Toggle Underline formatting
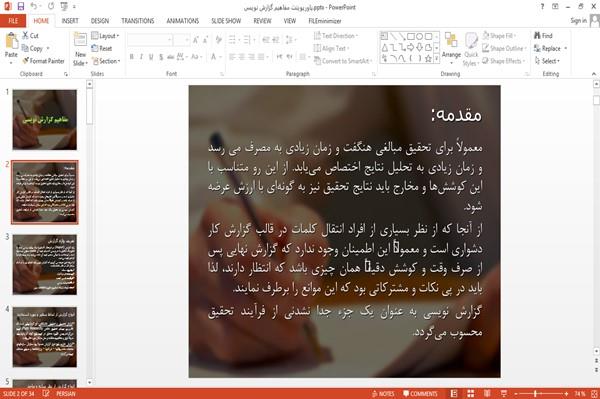600x399 pixels. click(151, 57)
